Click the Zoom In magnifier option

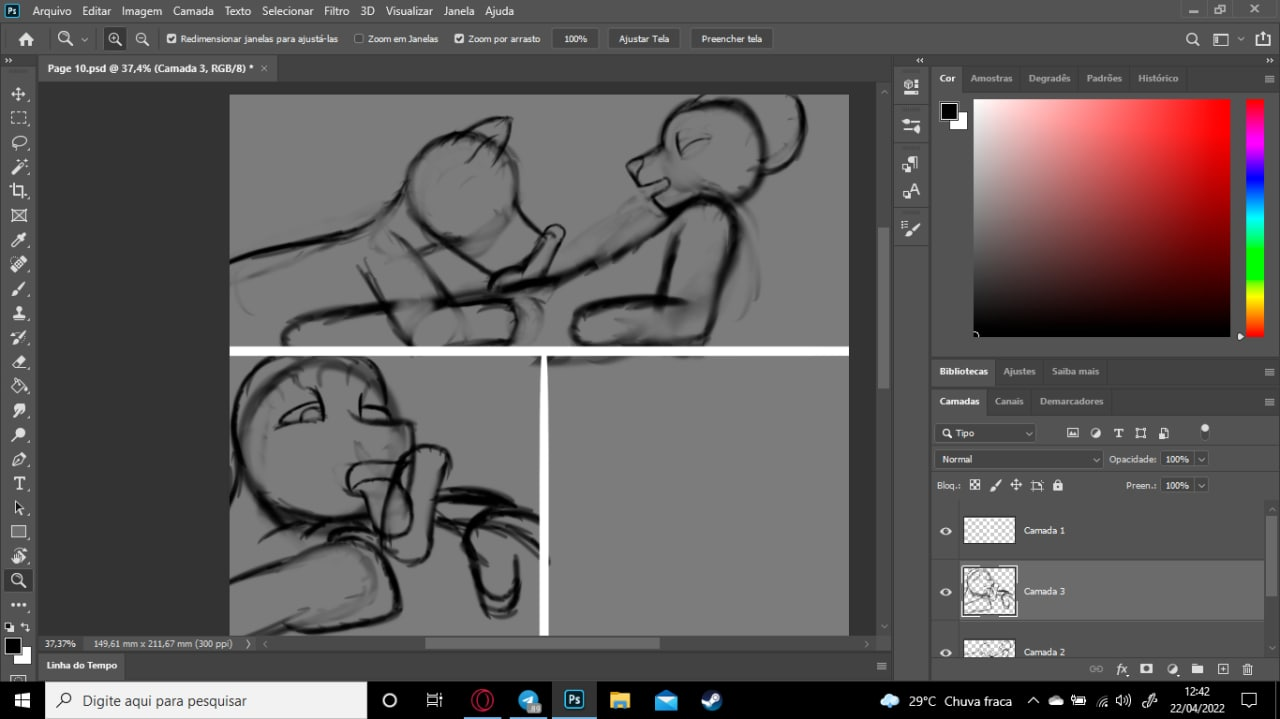point(115,39)
